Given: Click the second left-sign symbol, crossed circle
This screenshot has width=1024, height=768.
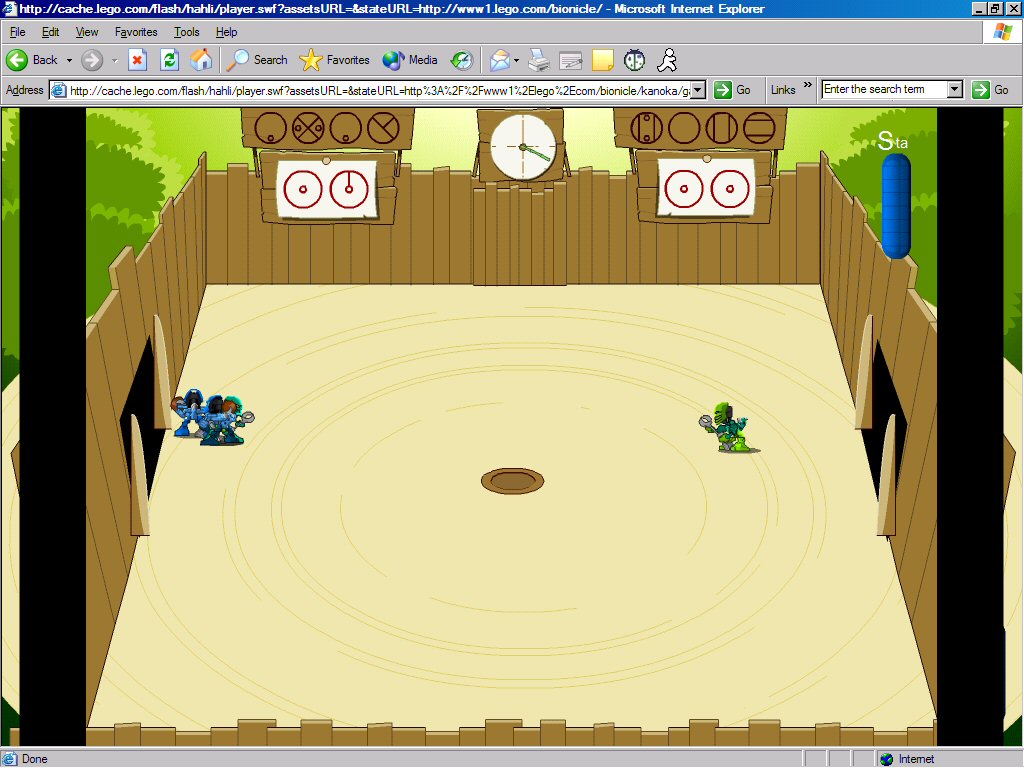Looking at the screenshot, I should [308, 127].
